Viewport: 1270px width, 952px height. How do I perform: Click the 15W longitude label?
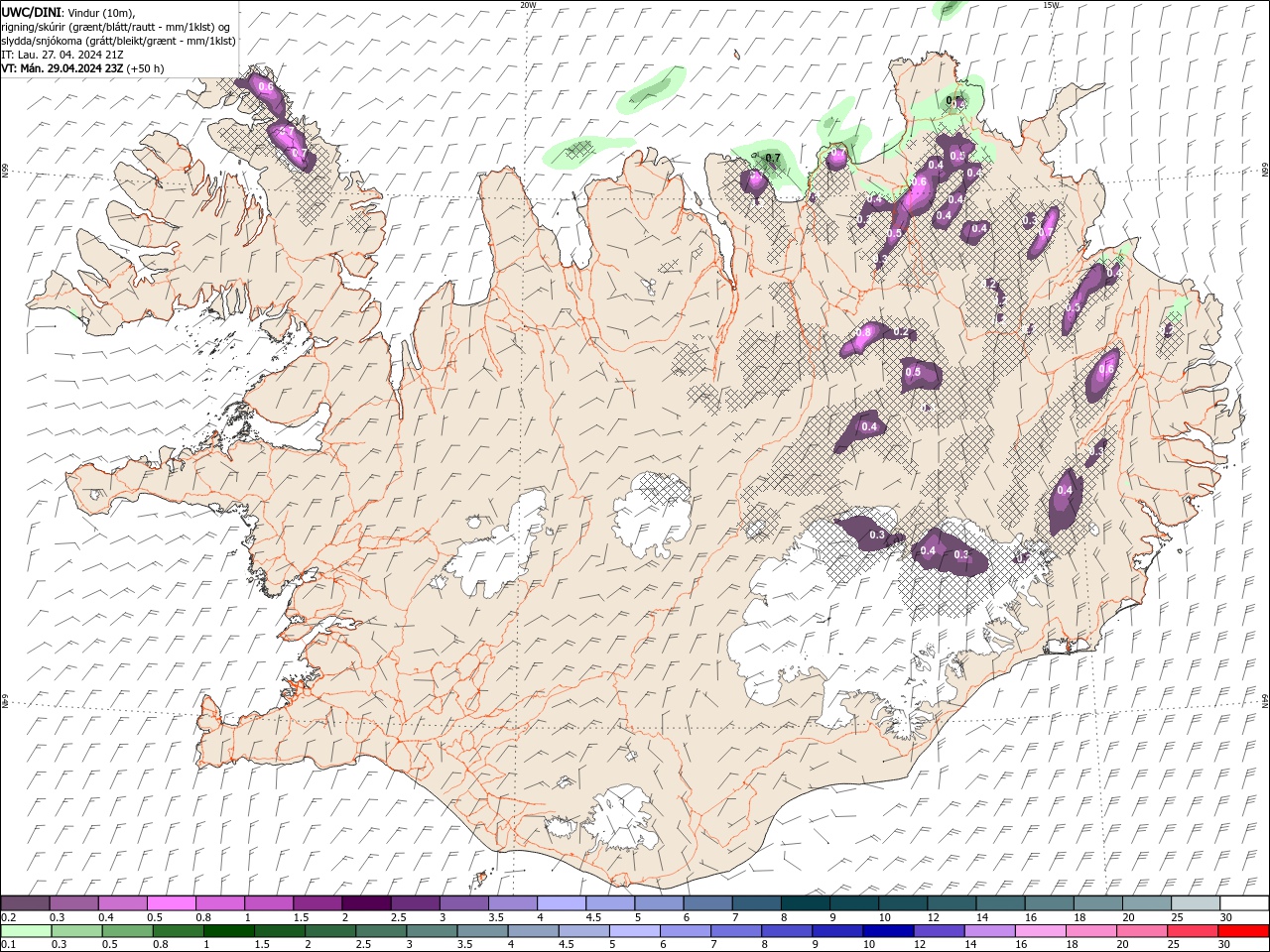pos(1051,5)
